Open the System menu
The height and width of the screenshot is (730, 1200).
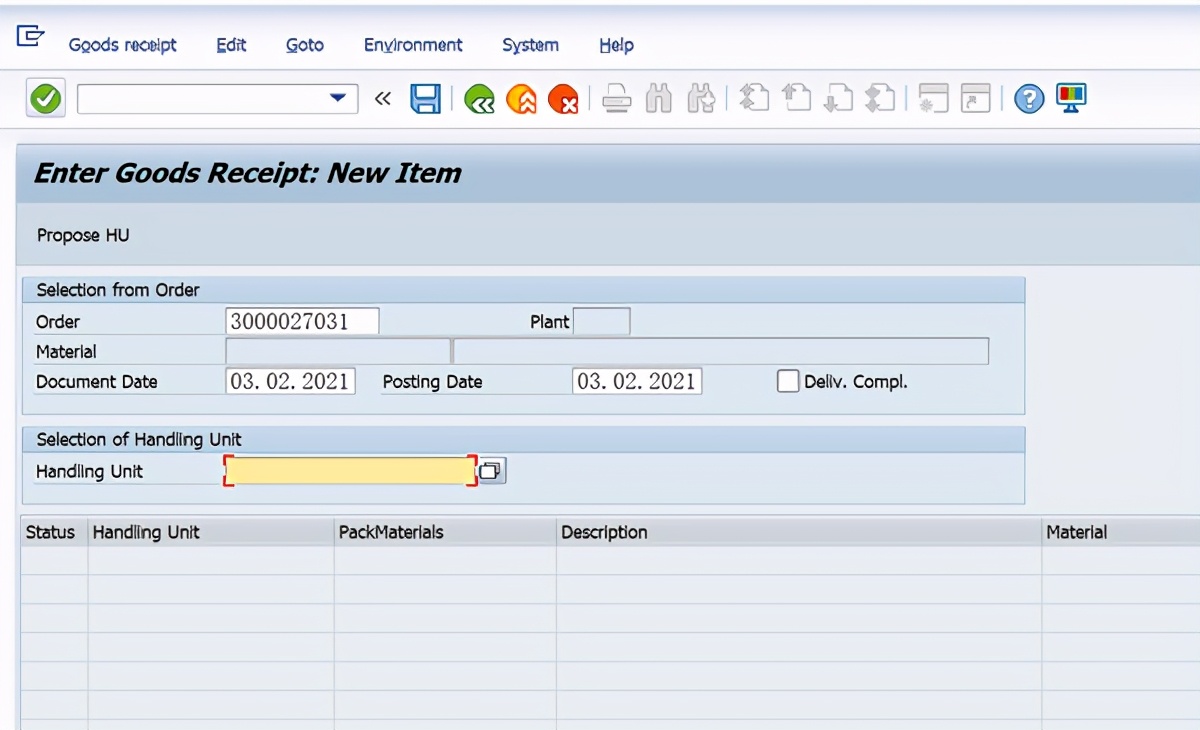(530, 45)
